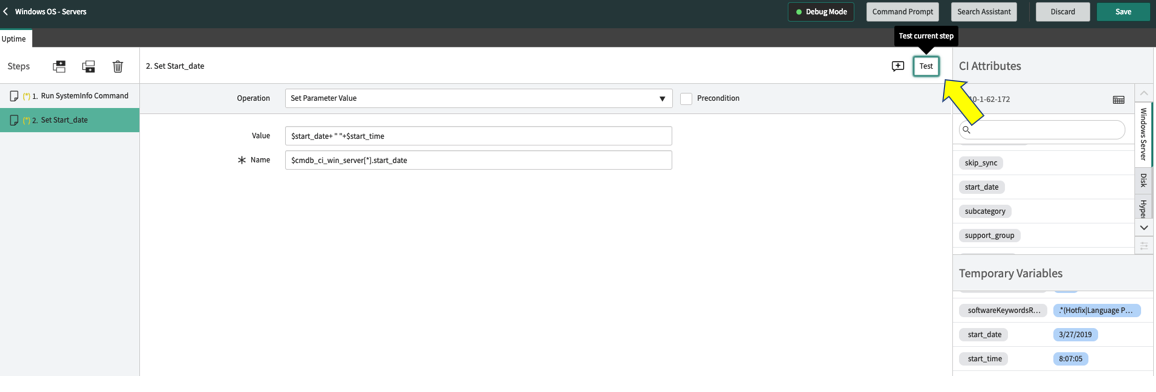The height and width of the screenshot is (392, 1156).
Task: Add a step above using Steps toolbar icon
Action: pyautogui.click(x=60, y=66)
